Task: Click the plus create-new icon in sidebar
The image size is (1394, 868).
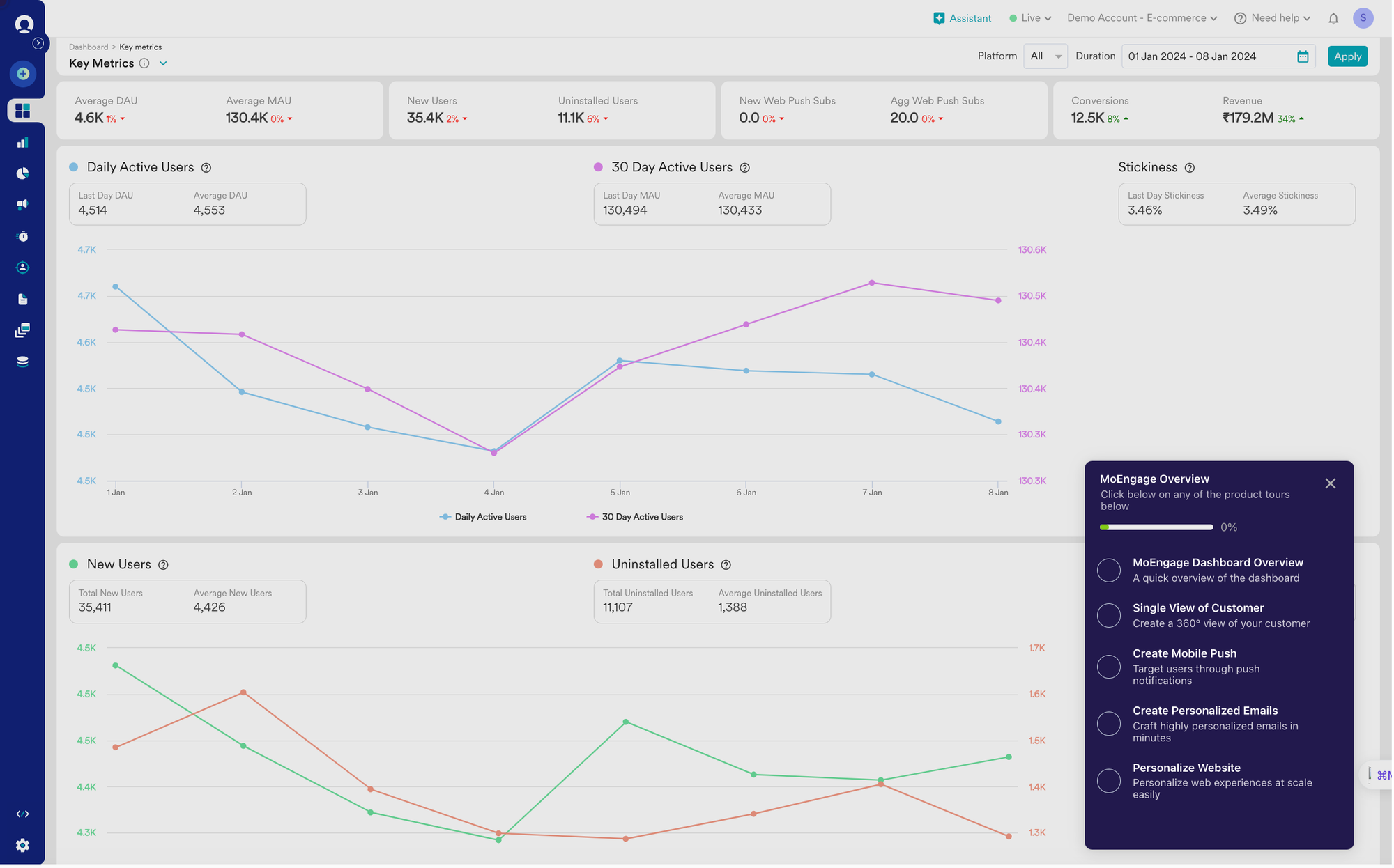Action: point(23,74)
